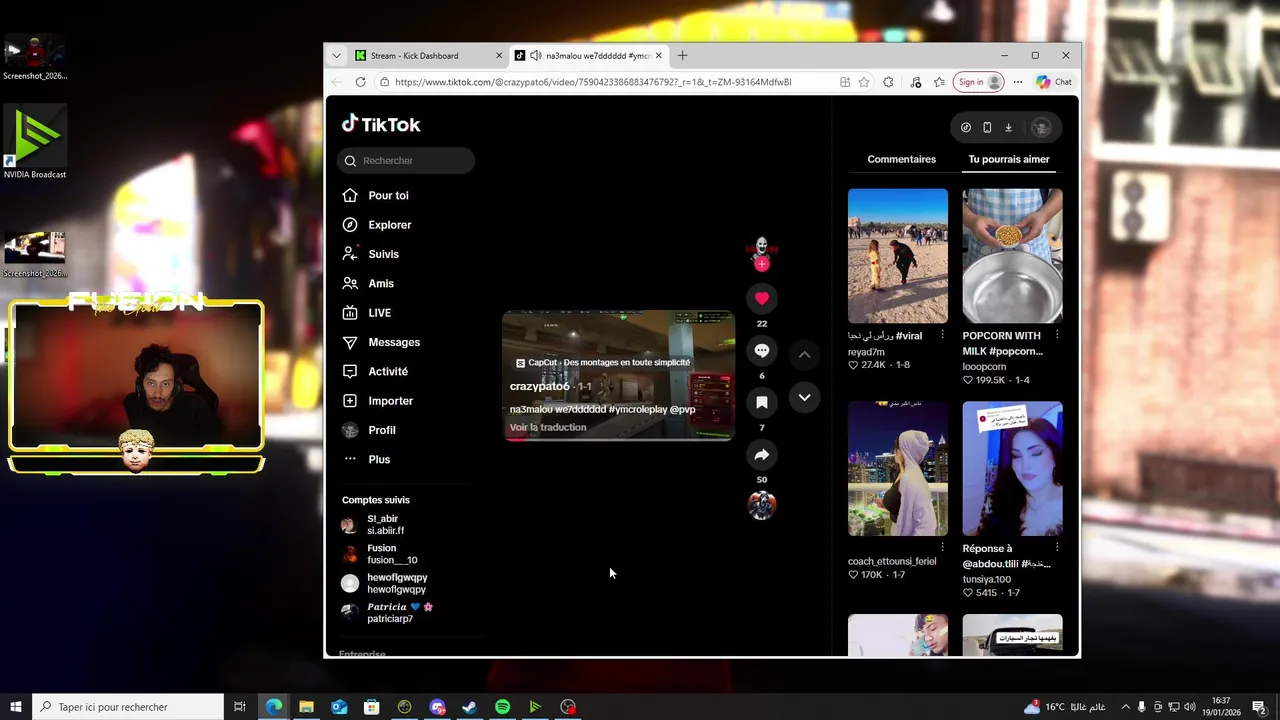This screenshot has width=1280, height=720.
Task: Click the #ymcroleplay hashtag
Action: click(637, 409)
